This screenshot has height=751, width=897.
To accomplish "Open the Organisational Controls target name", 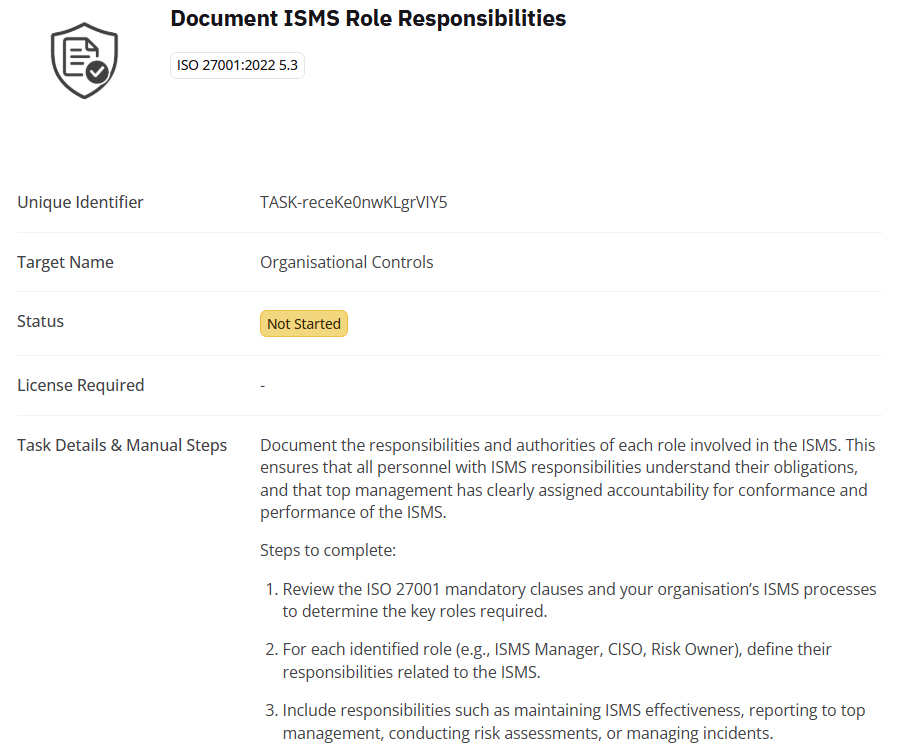I will click(346, 262).
